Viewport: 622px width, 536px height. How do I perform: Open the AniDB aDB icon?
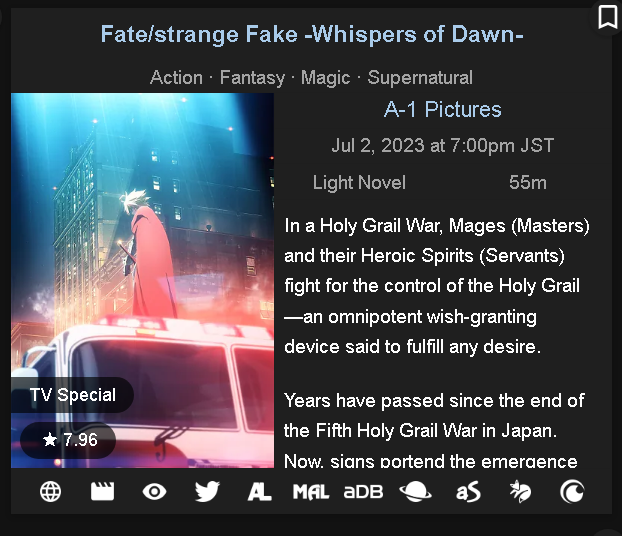[363, 492]
